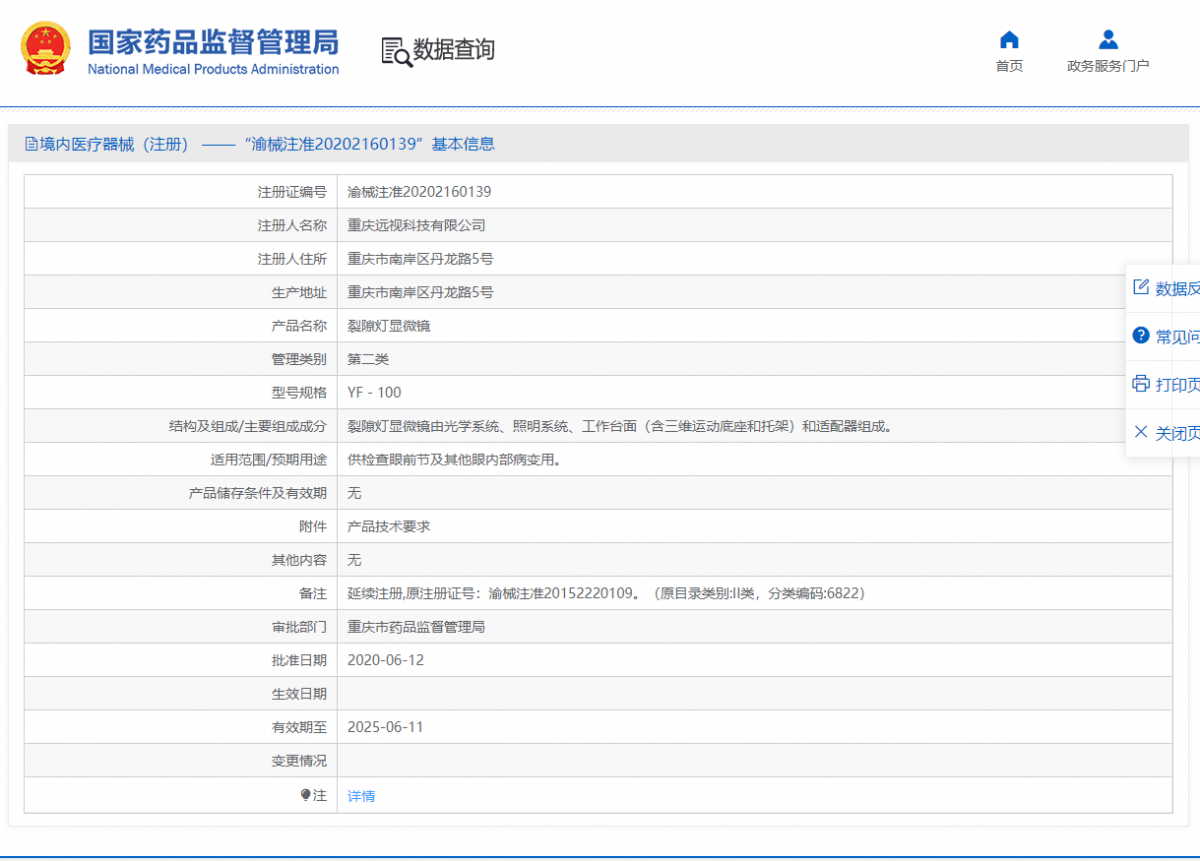
Task: Click the product name value 裂隙灯显微镜
Action: point(389,326)
